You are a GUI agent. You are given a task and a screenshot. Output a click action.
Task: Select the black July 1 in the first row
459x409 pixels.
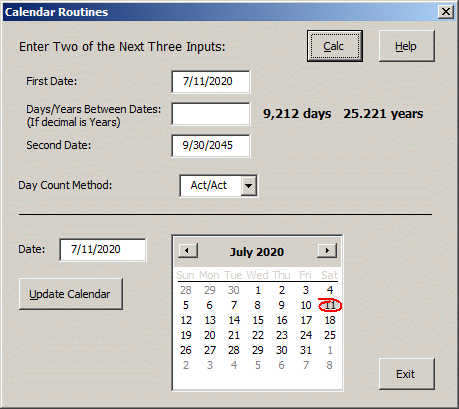[258, 290]
